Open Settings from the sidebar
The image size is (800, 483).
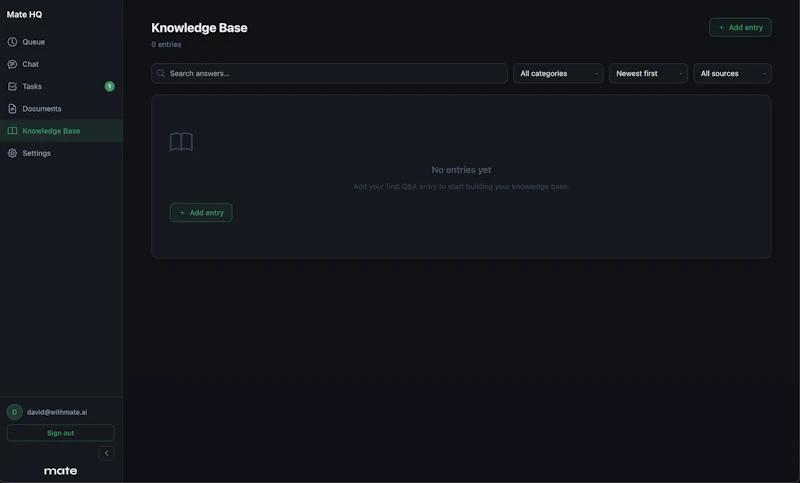click(x=61, y=153)
